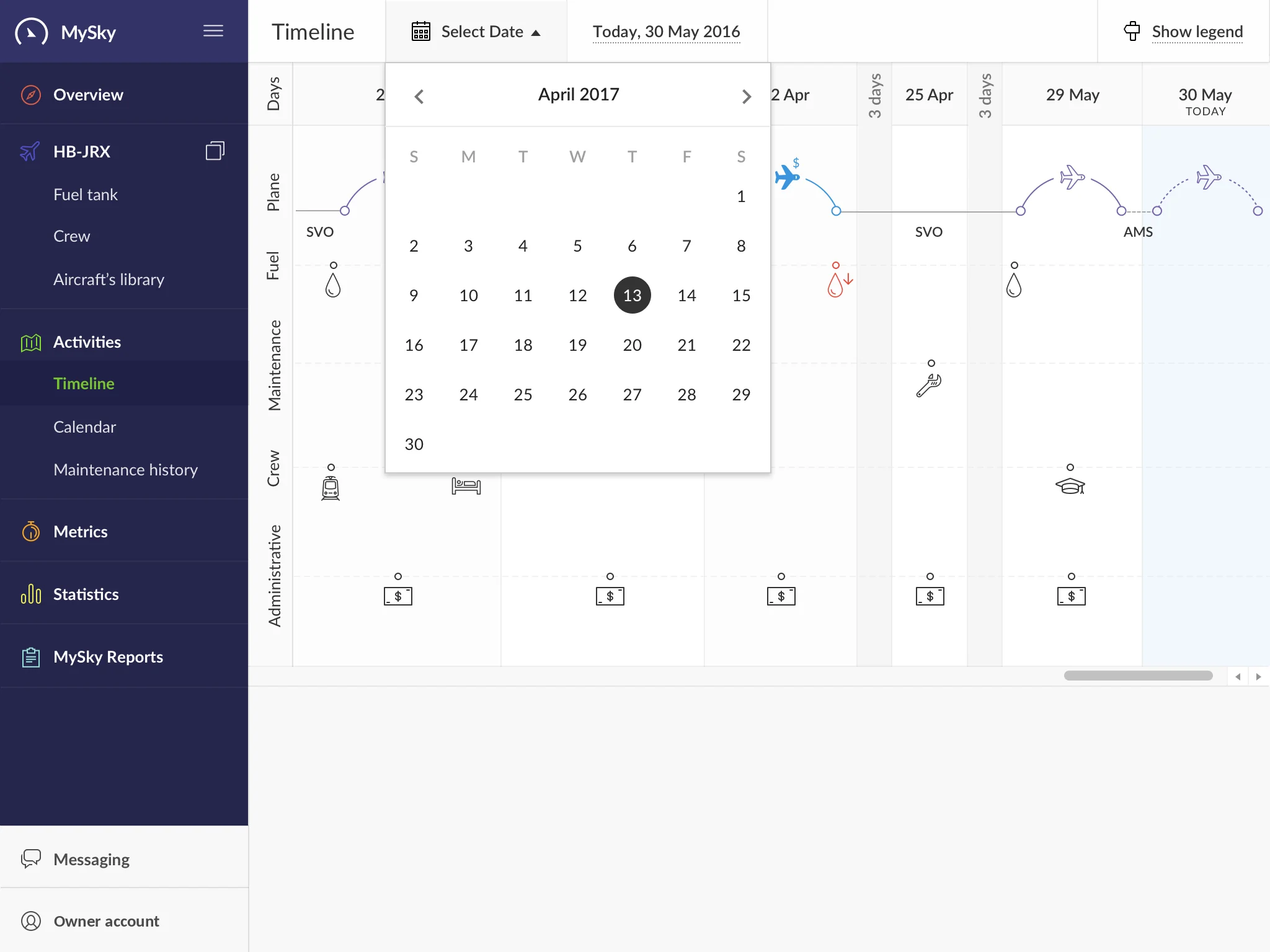Open Messaging

tap(124, 859)
